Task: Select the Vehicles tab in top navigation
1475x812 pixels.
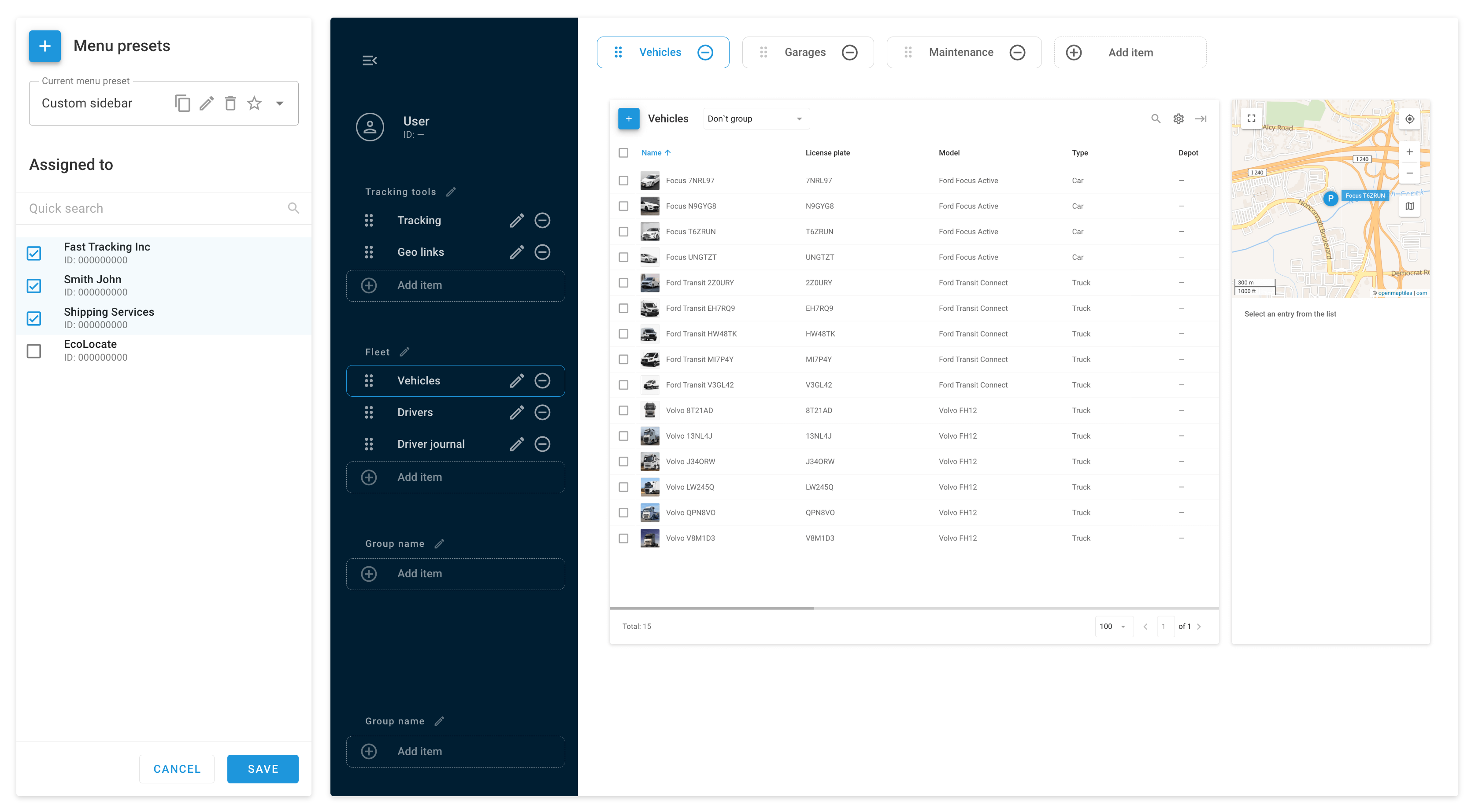Action: [661, 52]
